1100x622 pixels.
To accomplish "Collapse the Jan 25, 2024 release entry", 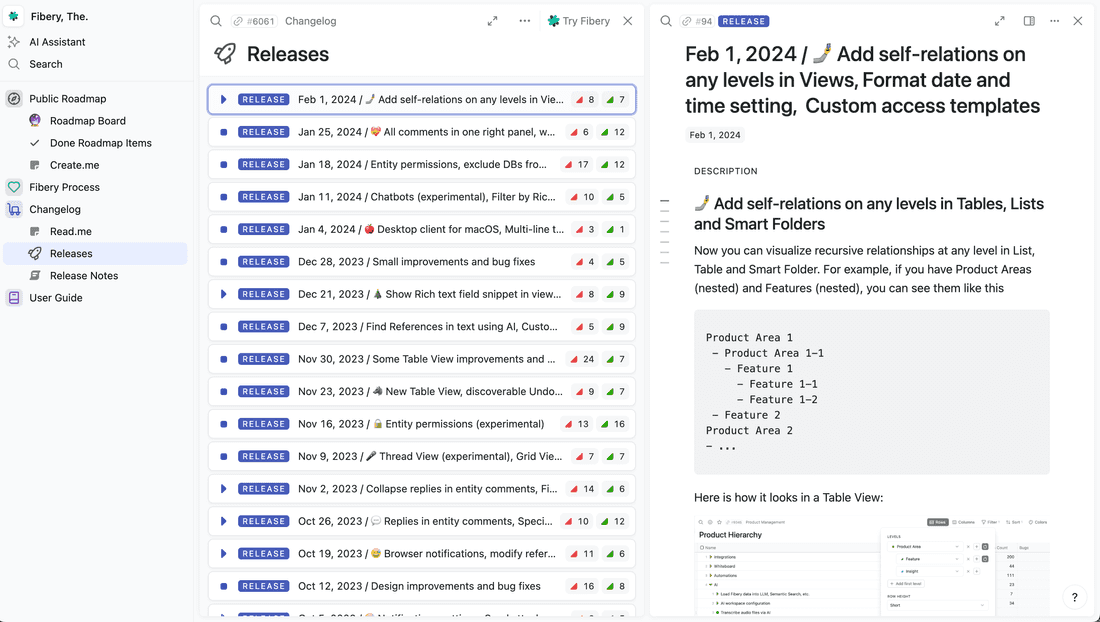I will pyautogui.click(x=223, y=132).
